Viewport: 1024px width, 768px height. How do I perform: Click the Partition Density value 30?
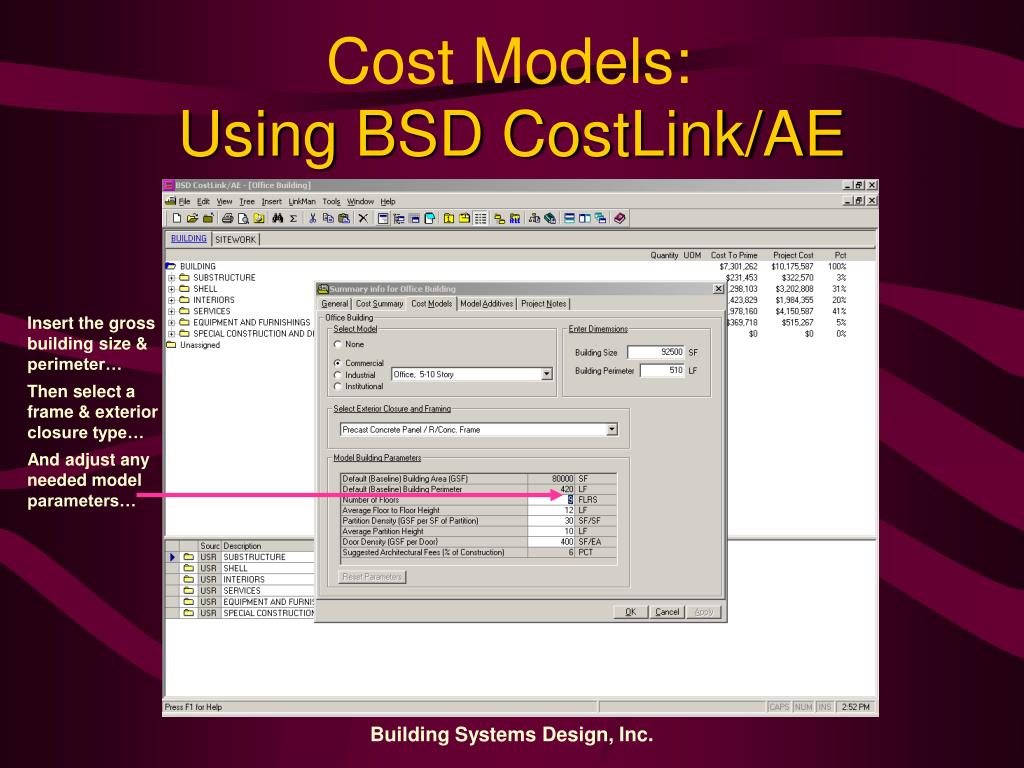click(551, 520)
